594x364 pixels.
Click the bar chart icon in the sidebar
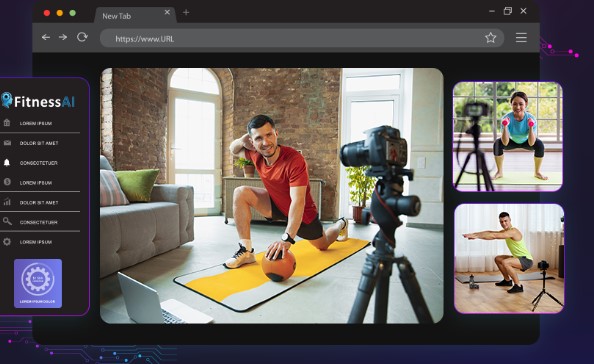[7, 202]
